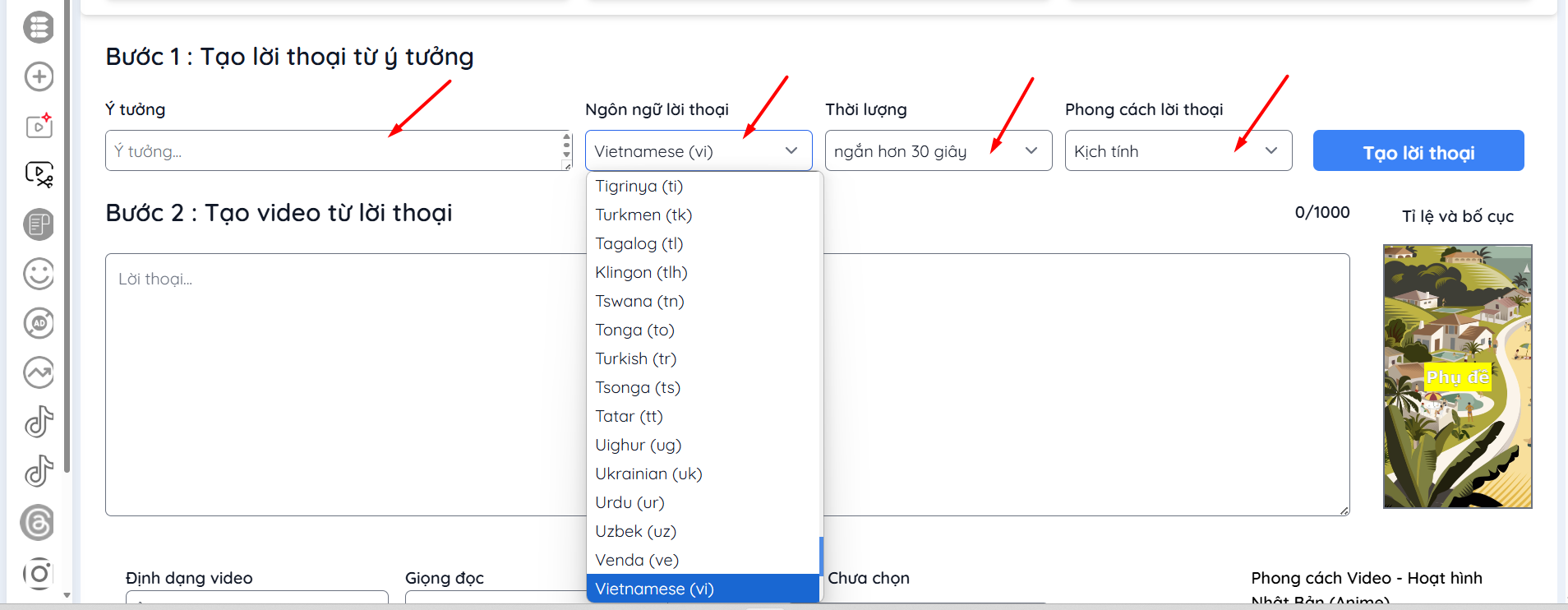Open the Threads icon in sidebar
Viewport: 1568px width, 610px height.
37,523
